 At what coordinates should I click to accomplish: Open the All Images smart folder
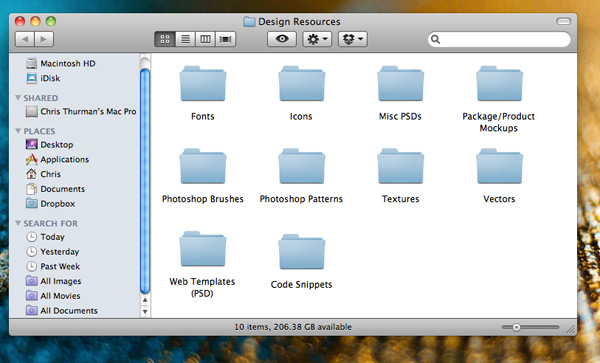pyautogui.click(x=54, y=281)
